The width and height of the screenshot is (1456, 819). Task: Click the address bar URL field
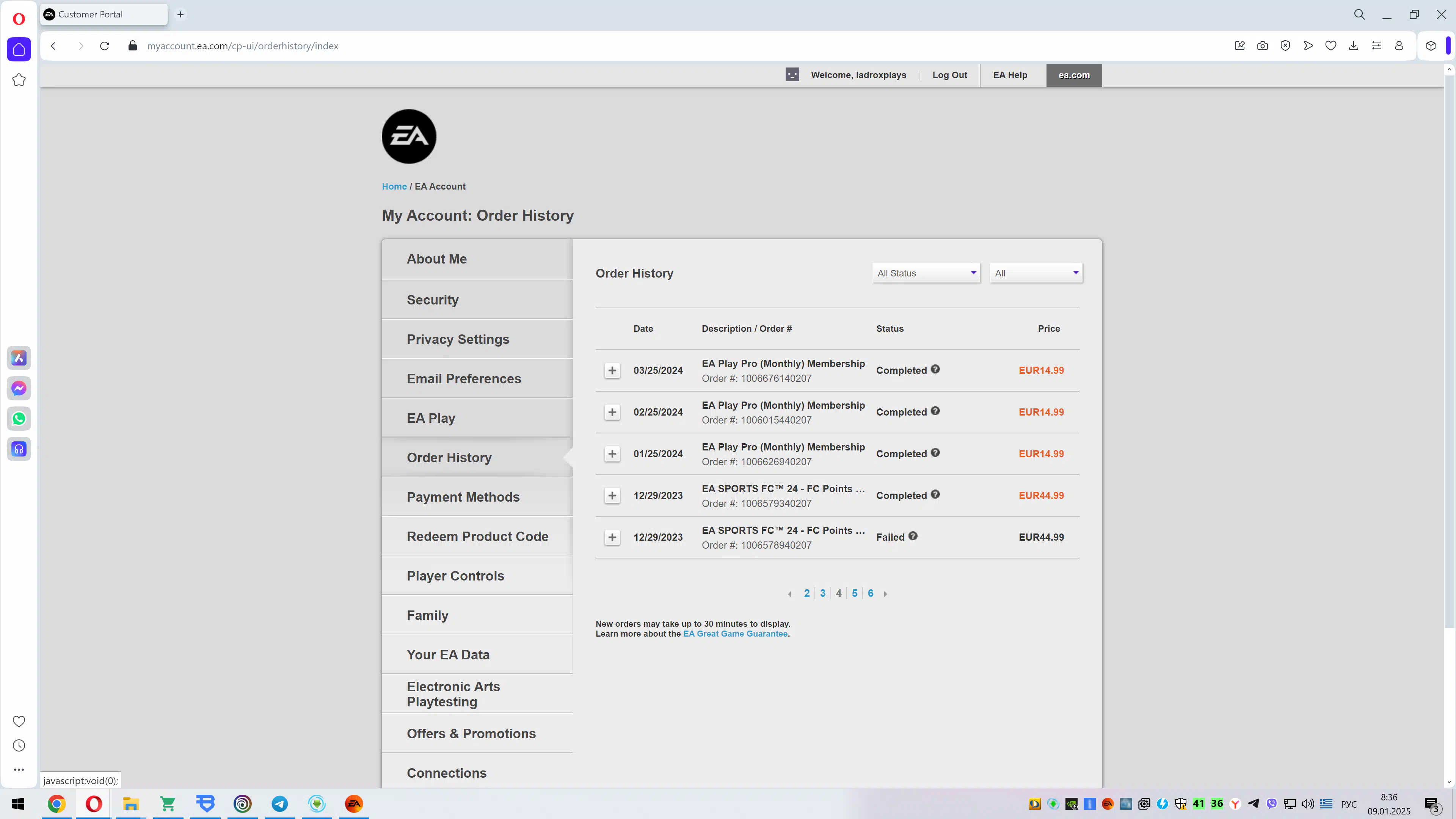click(x=678, y=46)
